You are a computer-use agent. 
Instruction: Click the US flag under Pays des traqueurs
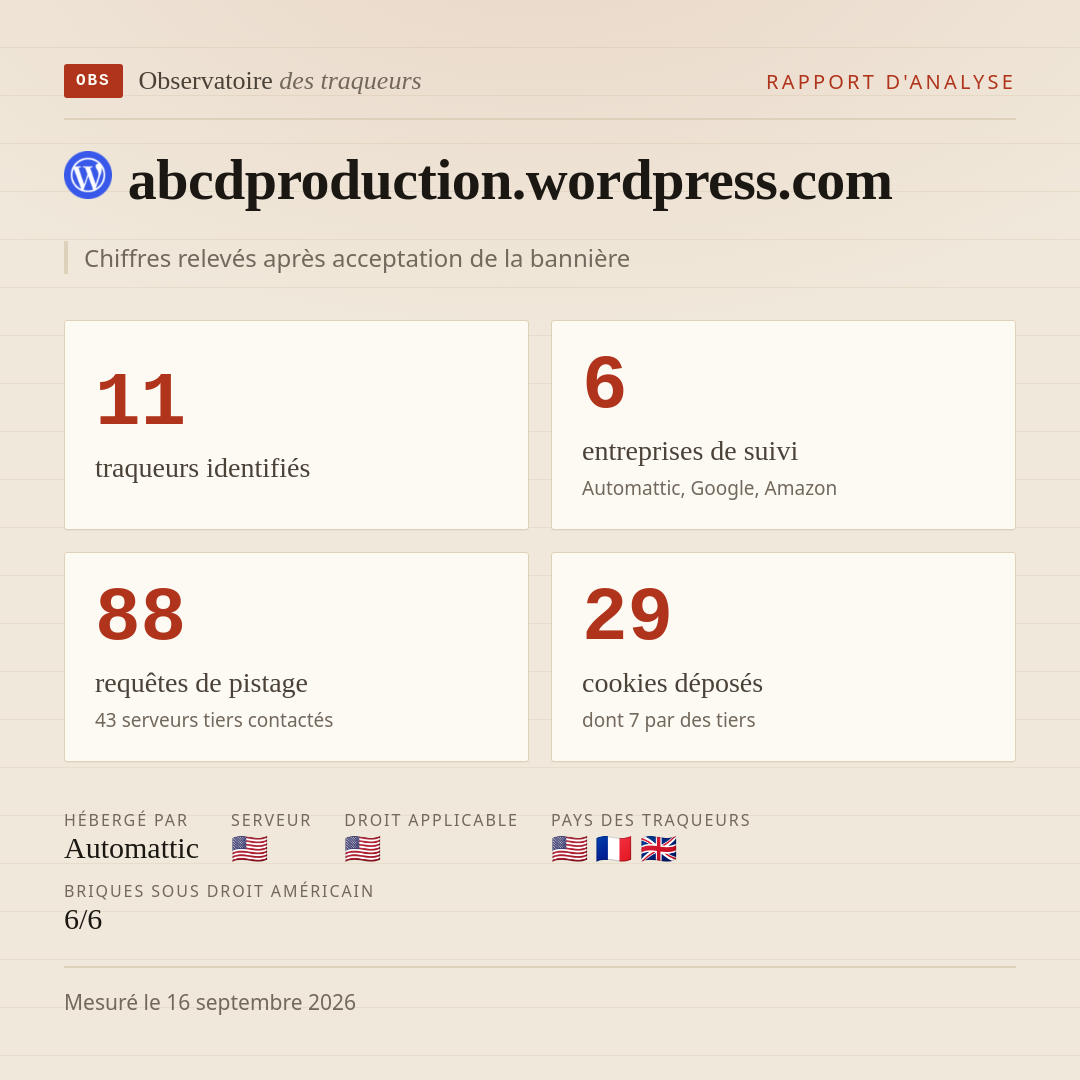(570, 849)
